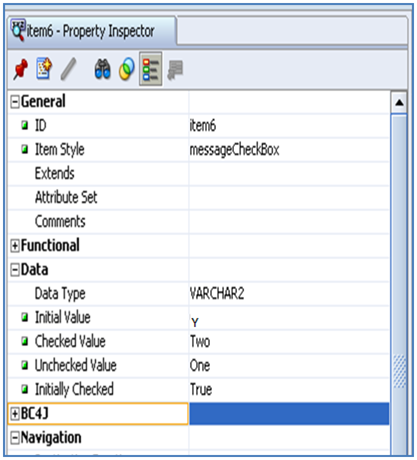The width and height of the screenshot is (417, 460).
Task: Click the red pushpin freeze icon
Action: [x=21, y=69]
